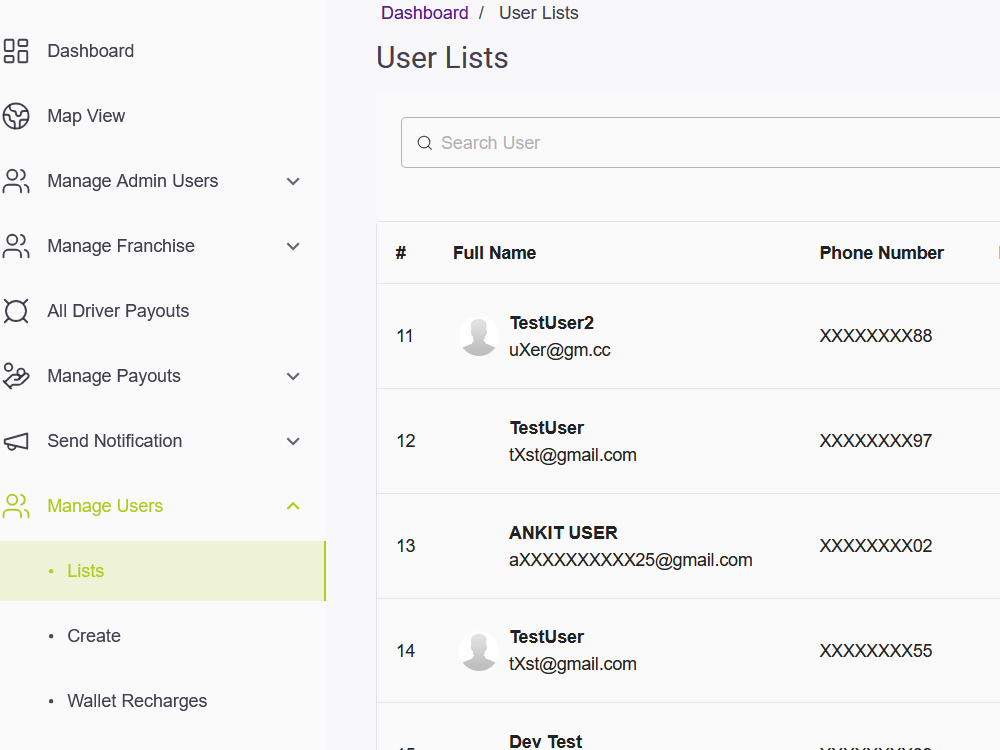Viewport: 1000px width, 750px height.
Task: Open the Manage Franchise label
Action: click(x=121, y=246)
